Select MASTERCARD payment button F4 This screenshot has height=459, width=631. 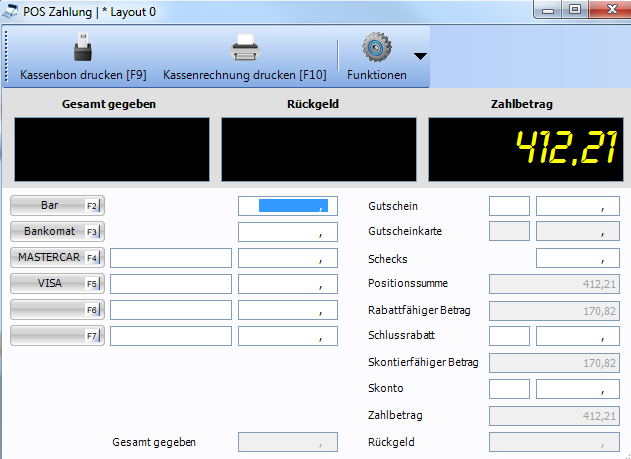pyautogui.click(x=57, y=257)
